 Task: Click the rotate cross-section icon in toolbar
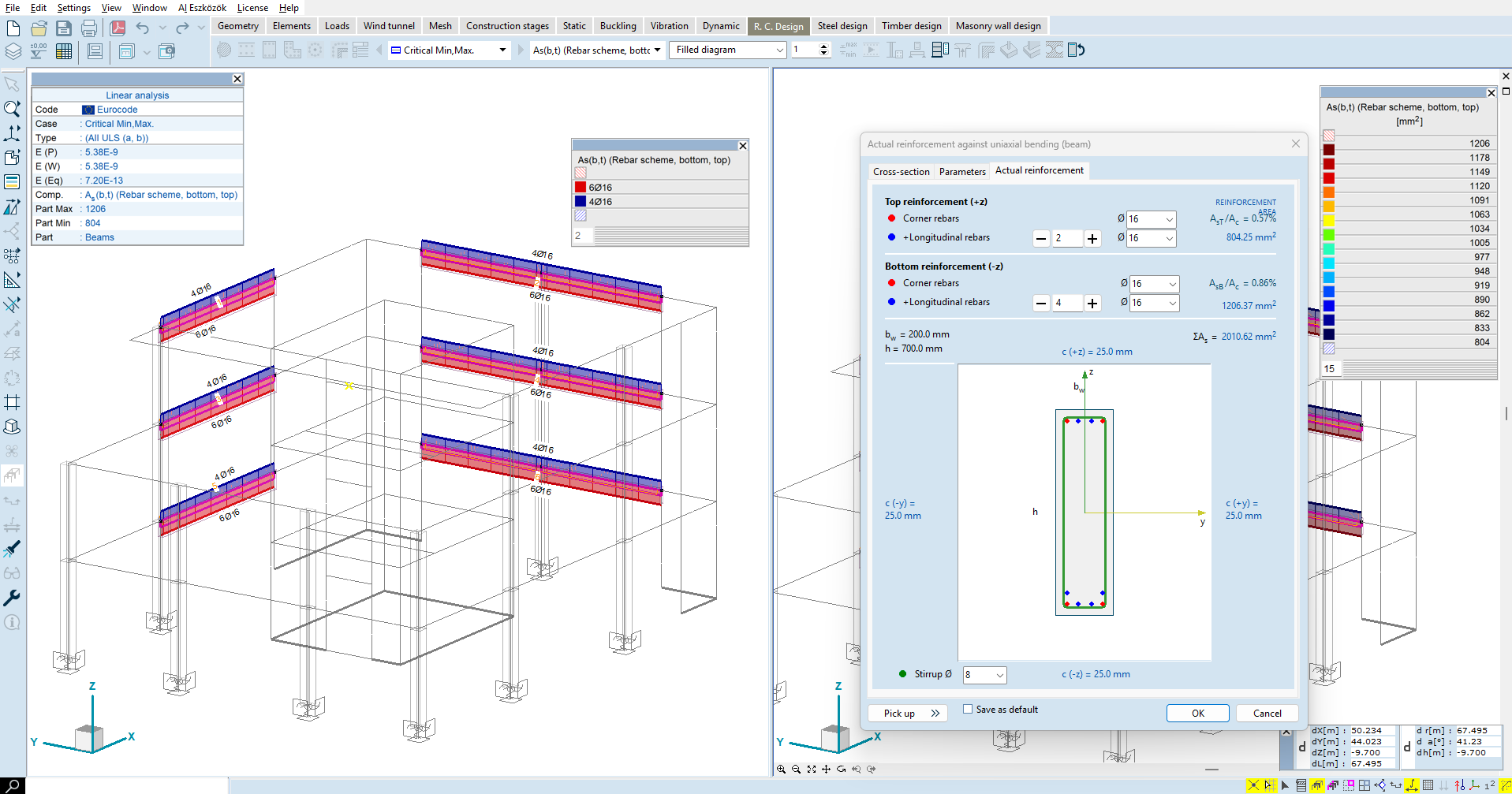pos(1077,50)
